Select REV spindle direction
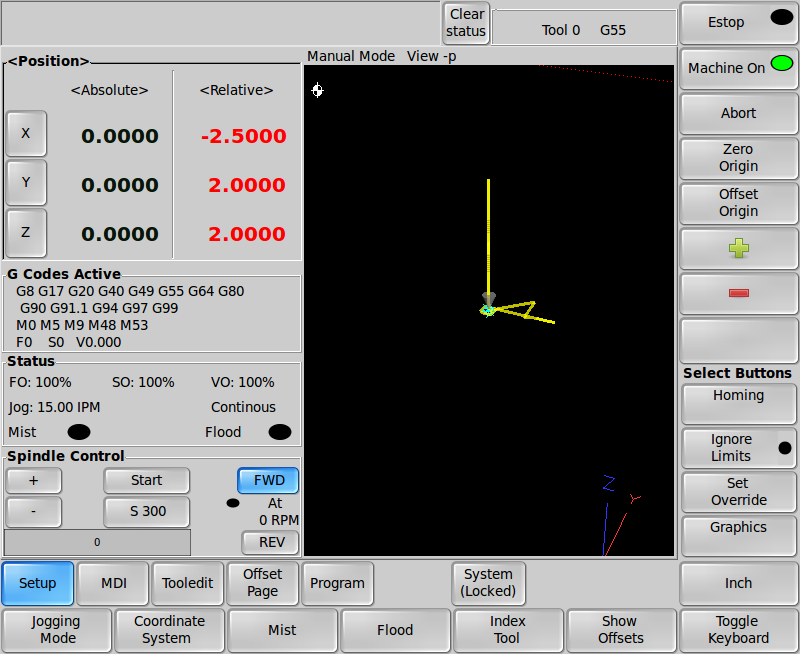This screenshot has width=800, height=654. point(270,542)
